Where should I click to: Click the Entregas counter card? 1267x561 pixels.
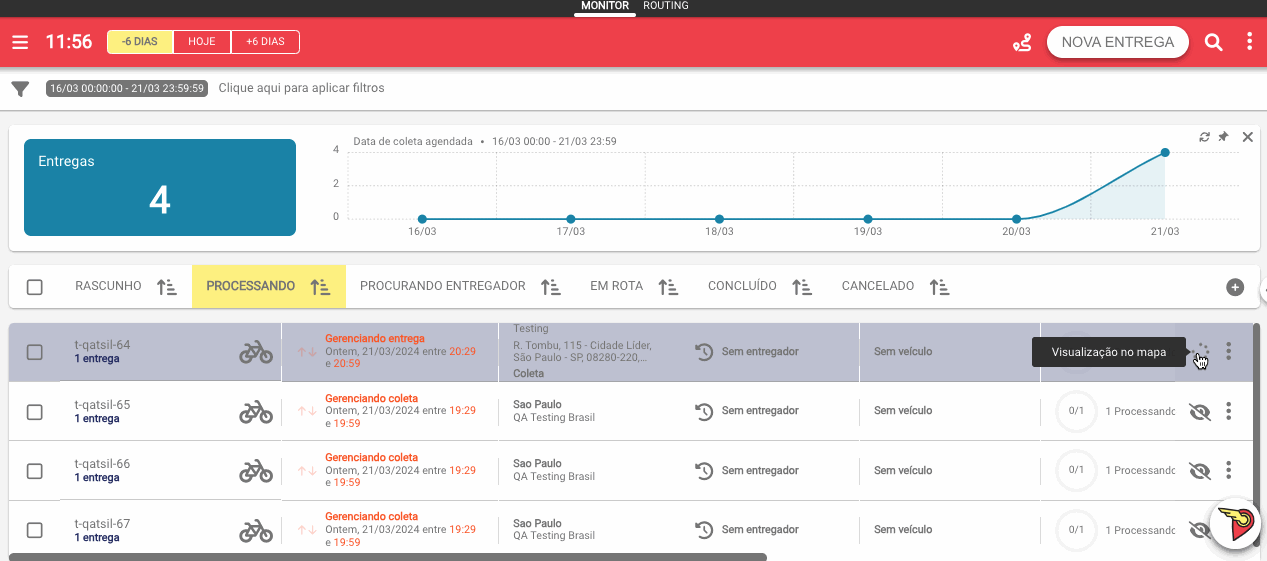point(160,187)
